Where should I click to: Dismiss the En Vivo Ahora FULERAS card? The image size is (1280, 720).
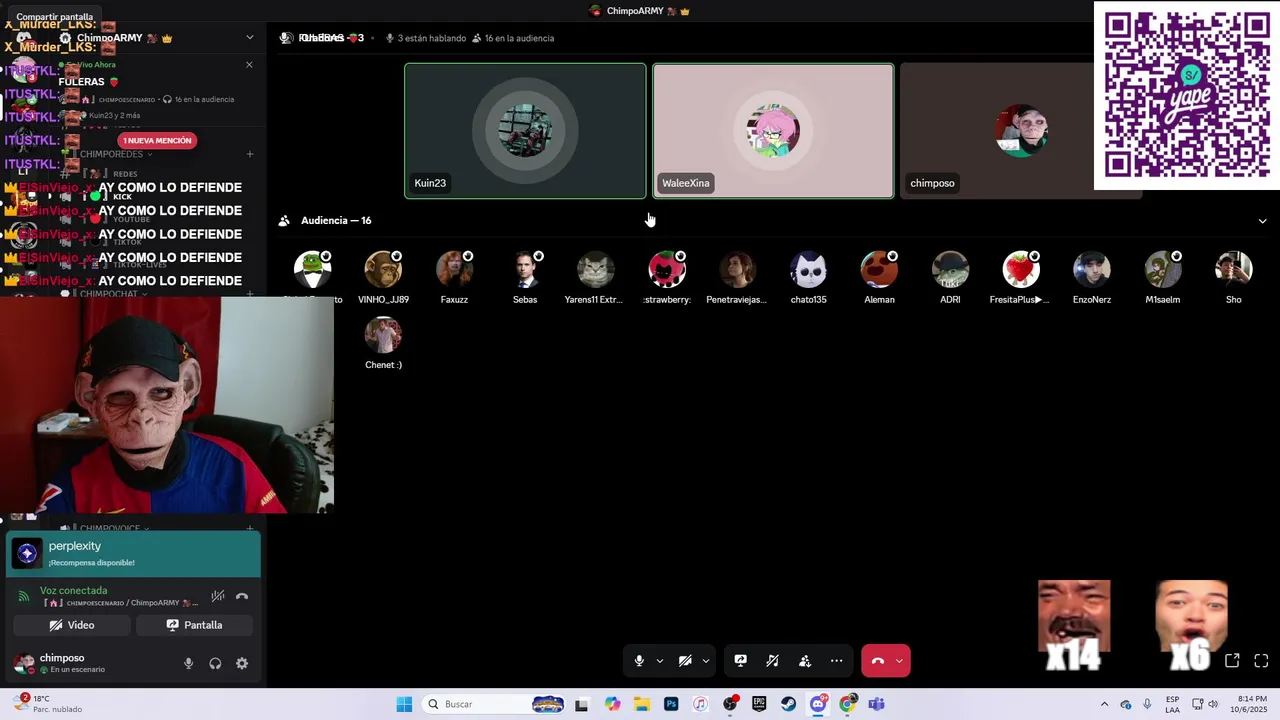[249, 65]
